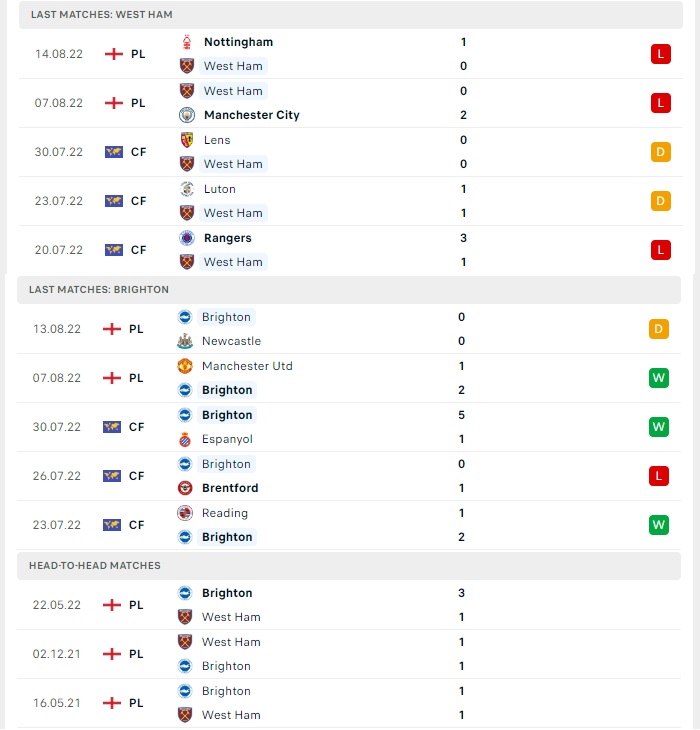Click the Reading club crest icon
The image size is (700, 730).
pos(185,513)
